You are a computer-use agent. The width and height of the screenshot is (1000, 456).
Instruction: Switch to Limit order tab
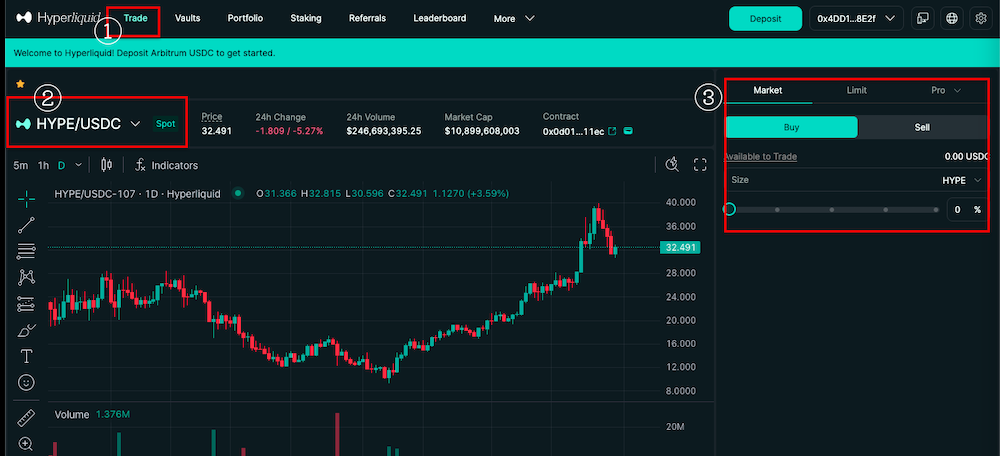857,91
